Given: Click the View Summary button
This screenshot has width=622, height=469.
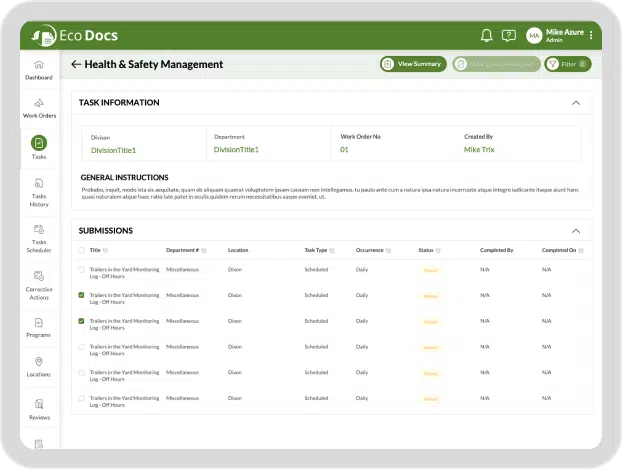Looking at the screenshot, I should 413,64.
